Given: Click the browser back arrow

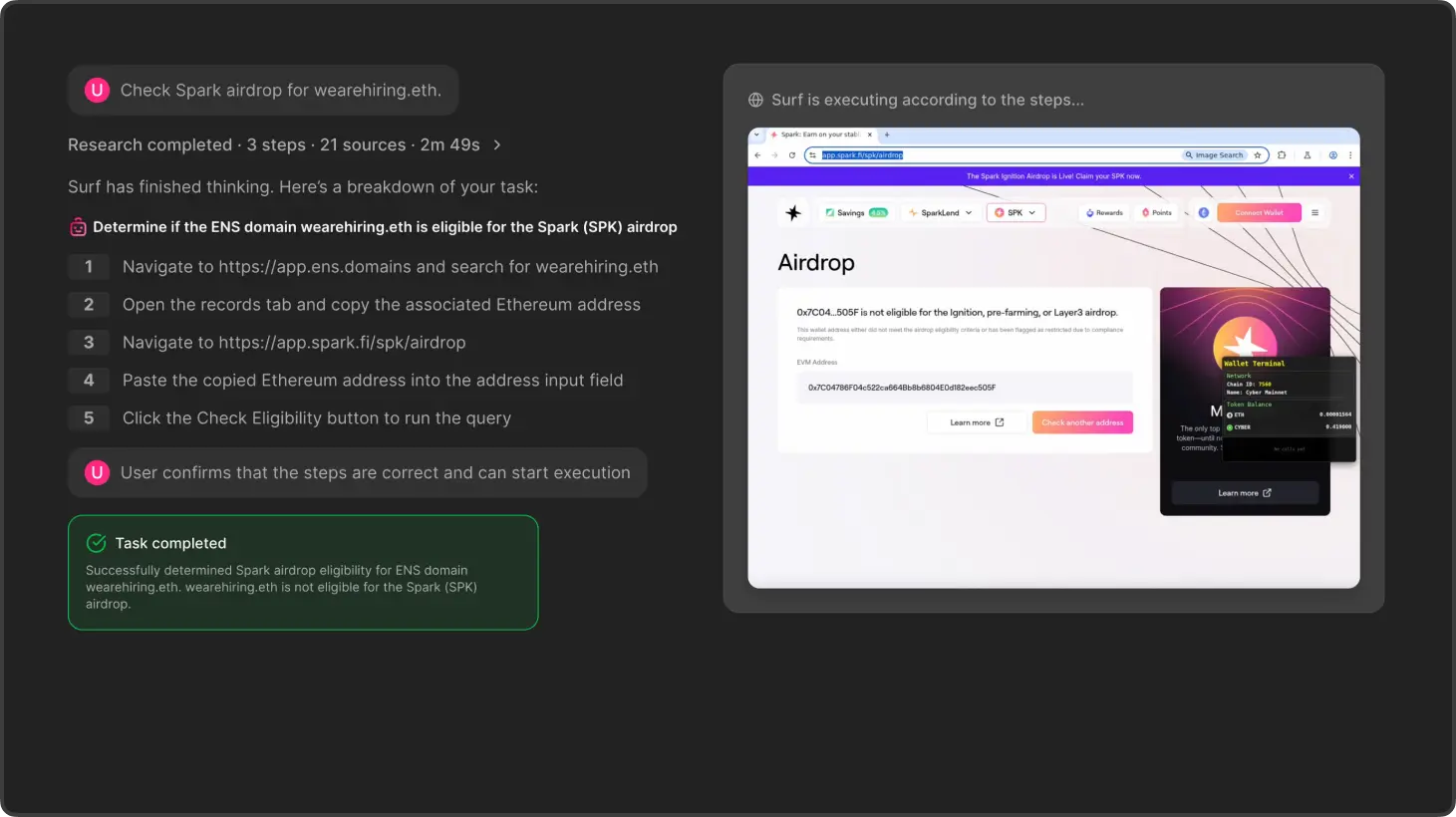Looking at the screenshot, I should point(758,155).
